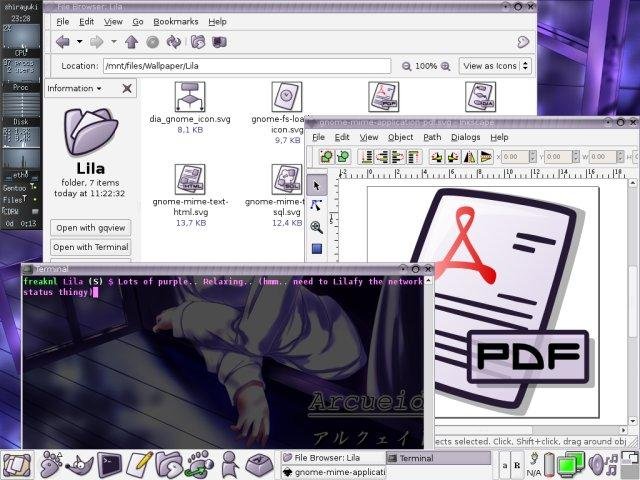Open the GNOME foot main menu
The height and width of the screenshot is (480, 640).
[51, 464]
